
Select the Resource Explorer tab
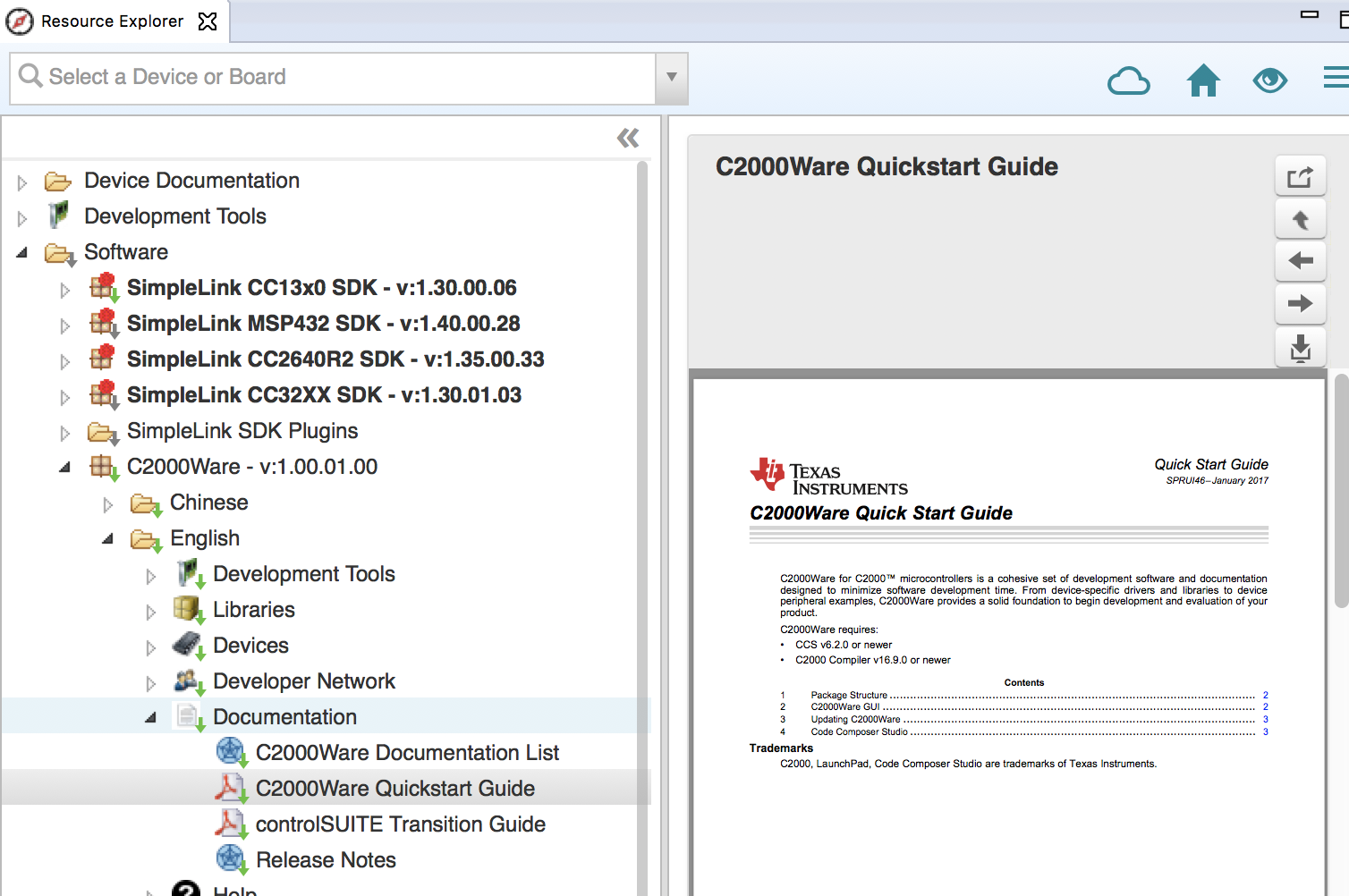(x=113, y=21)
